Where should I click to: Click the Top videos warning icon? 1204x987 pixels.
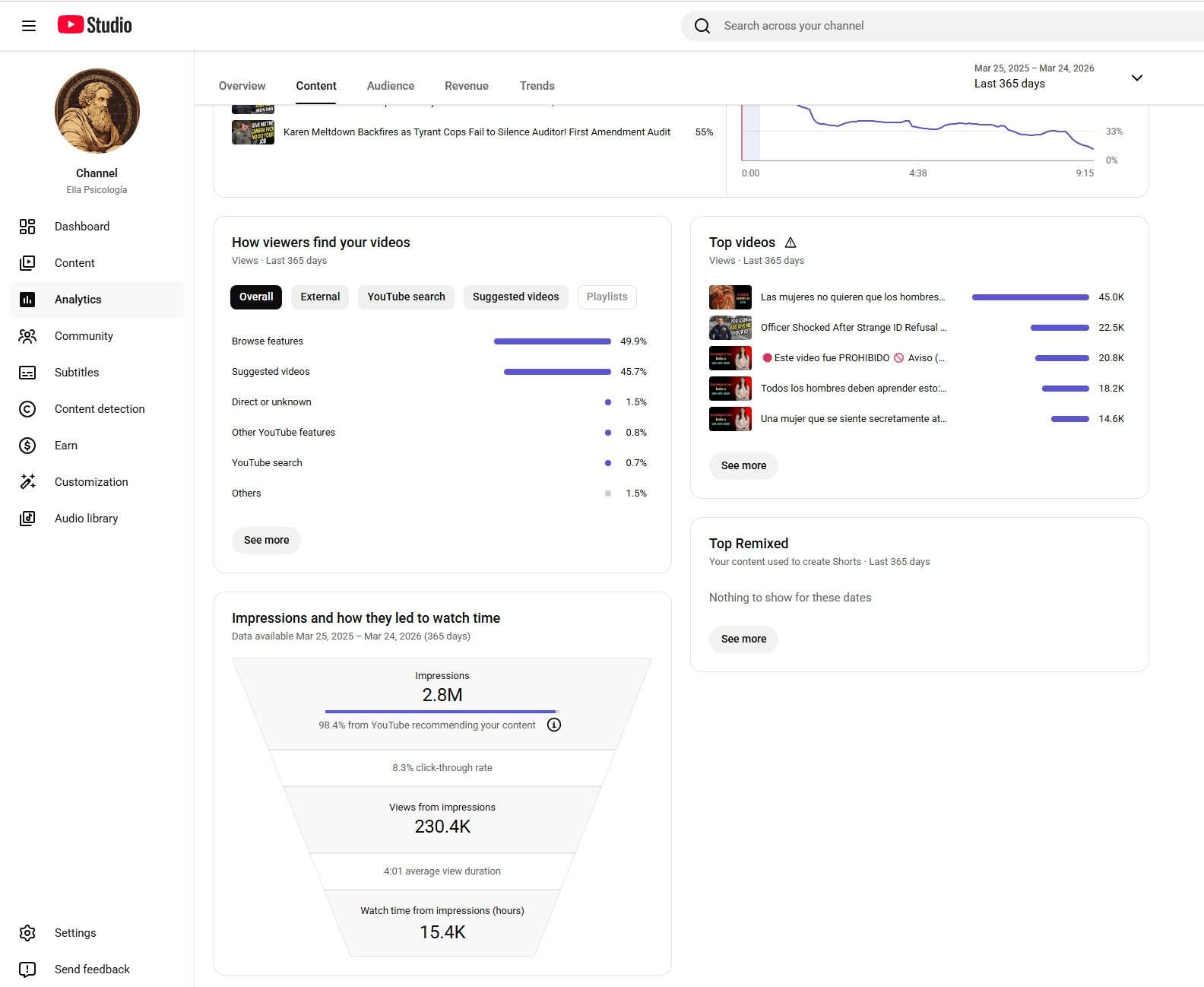791,243
